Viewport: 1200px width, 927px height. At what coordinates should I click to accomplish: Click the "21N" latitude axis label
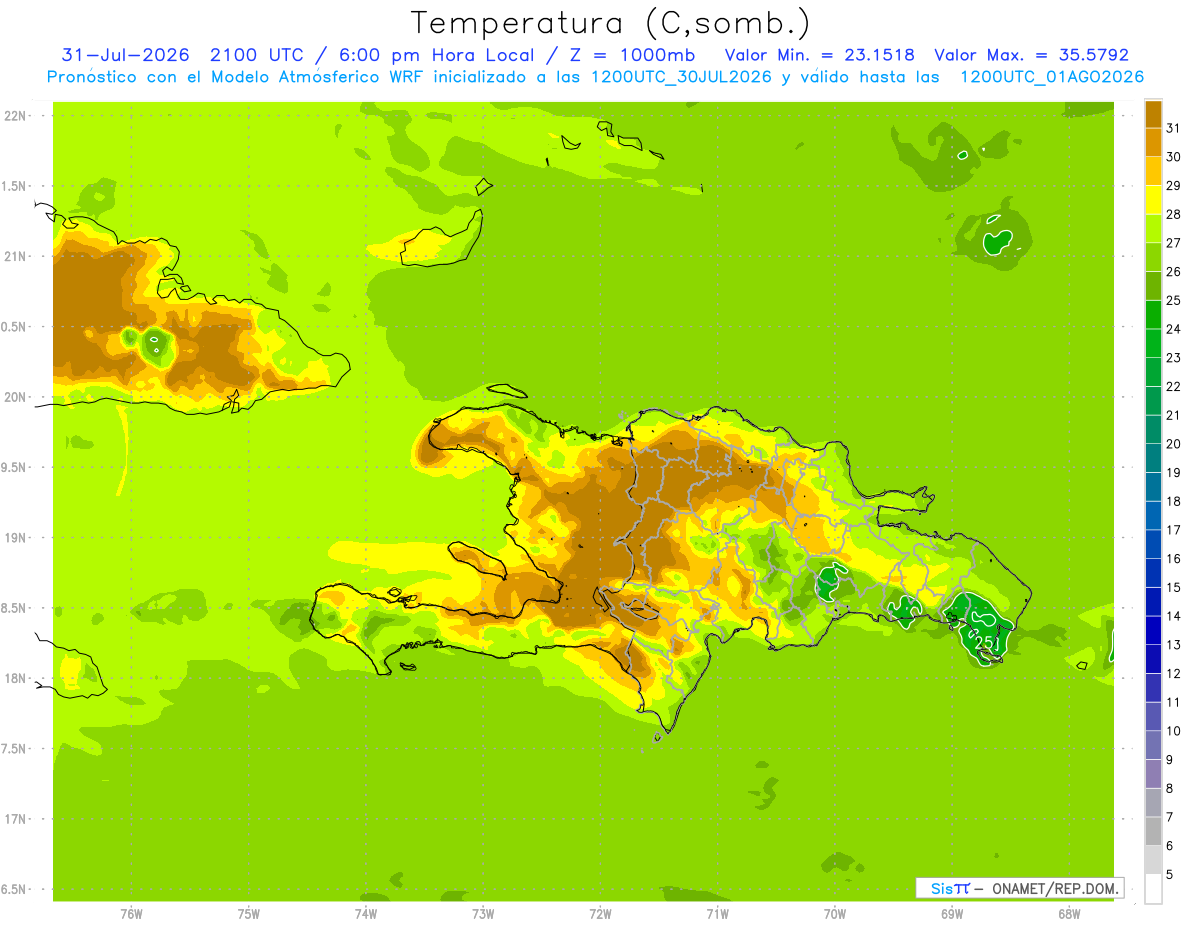click(15, 256)
